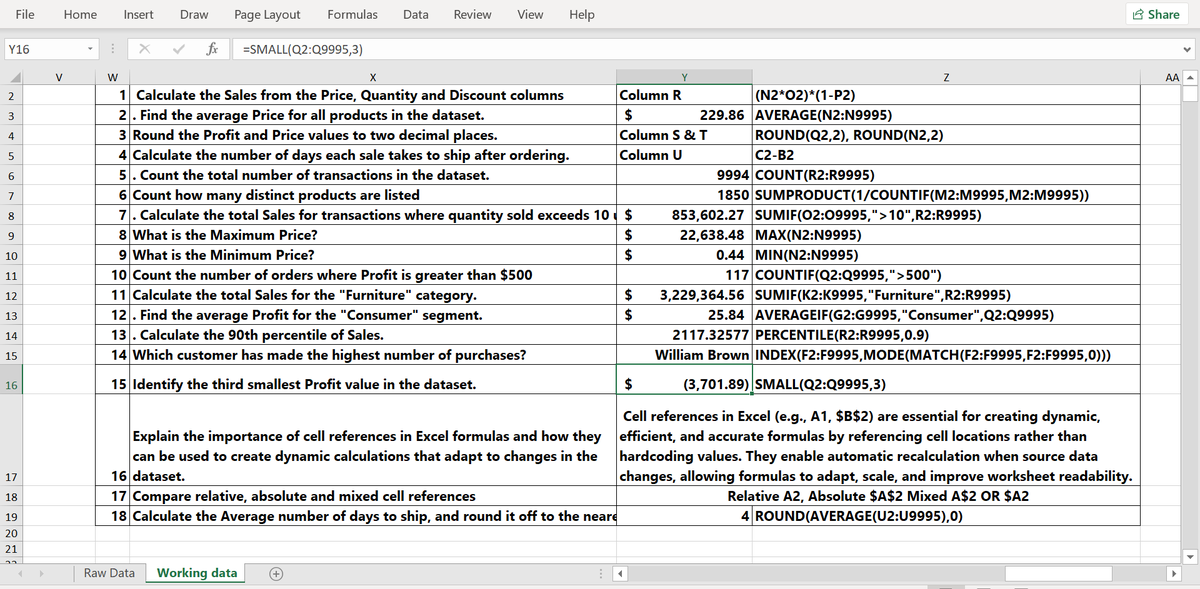1200x589 pixels.
Task: Click ROUND(AVERAGE(U2:U9995),0) cell
Action: pos(946,516)
